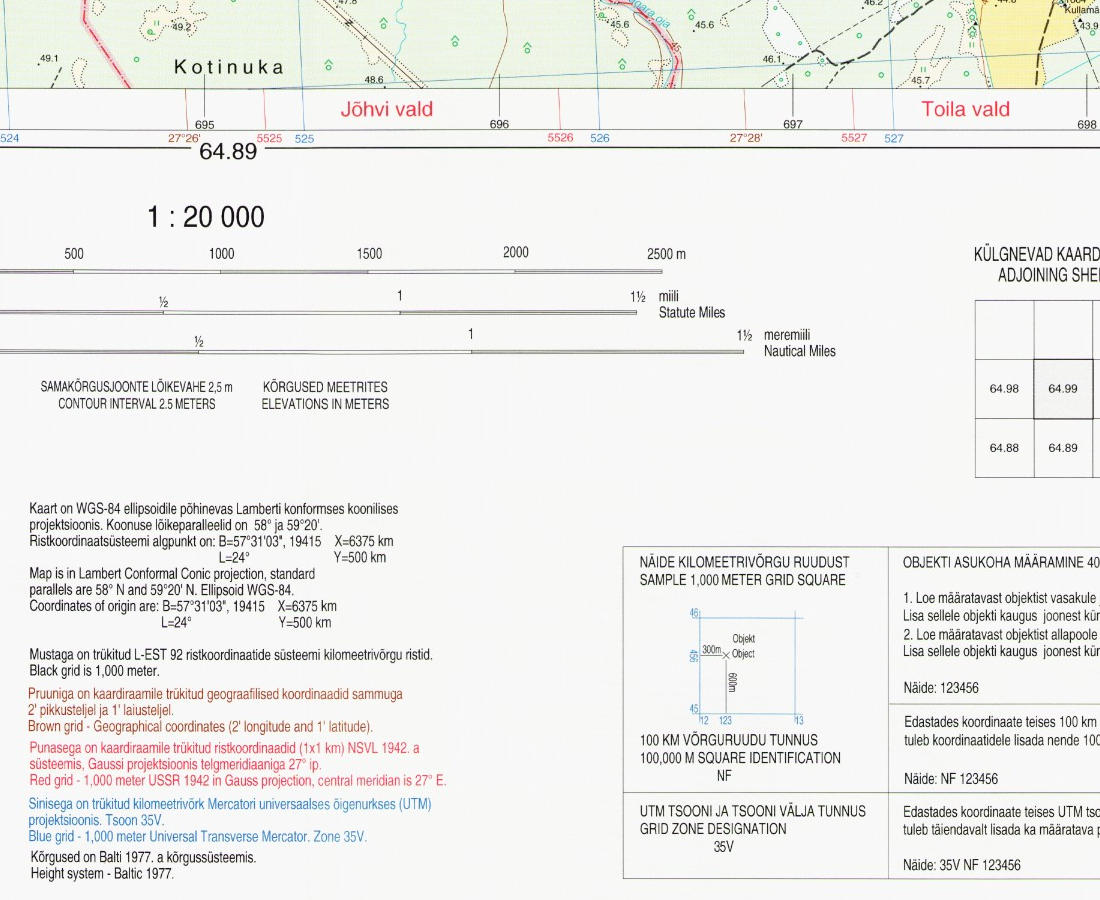
Task: Click 'Näide: 123456' example
Action: (941, 687)
